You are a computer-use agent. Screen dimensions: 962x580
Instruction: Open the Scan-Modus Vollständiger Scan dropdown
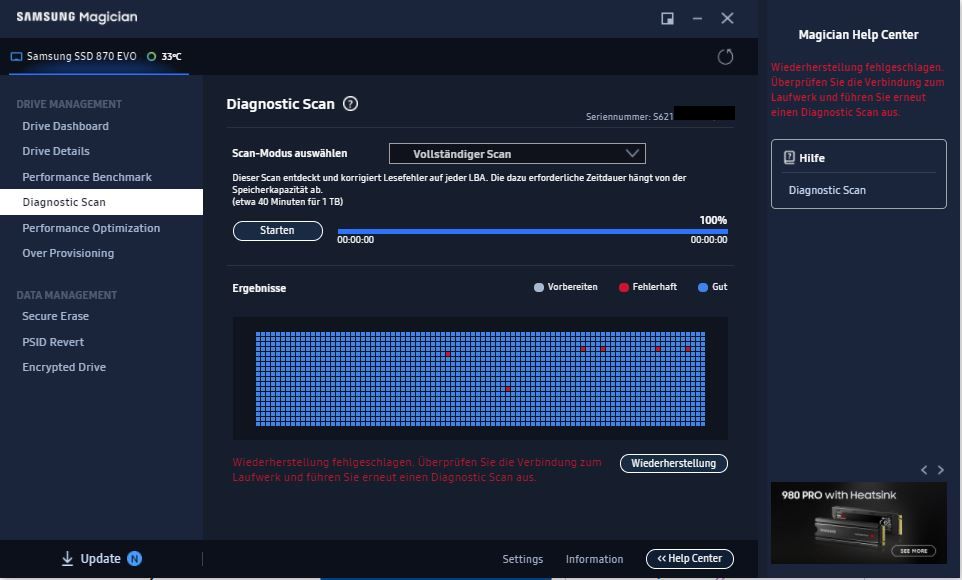tap(517, 153)
